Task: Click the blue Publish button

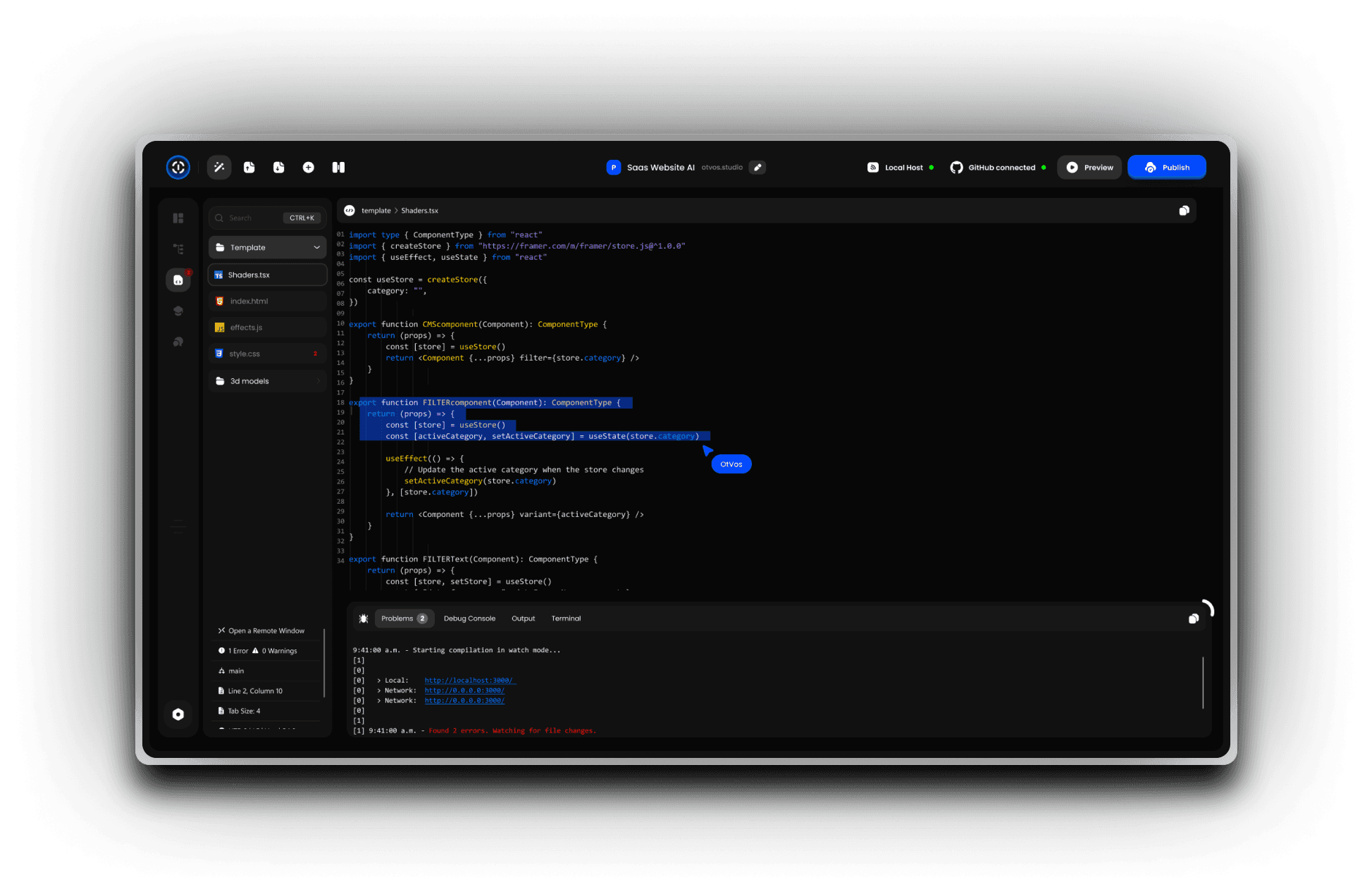Action: click(1167, 168)
